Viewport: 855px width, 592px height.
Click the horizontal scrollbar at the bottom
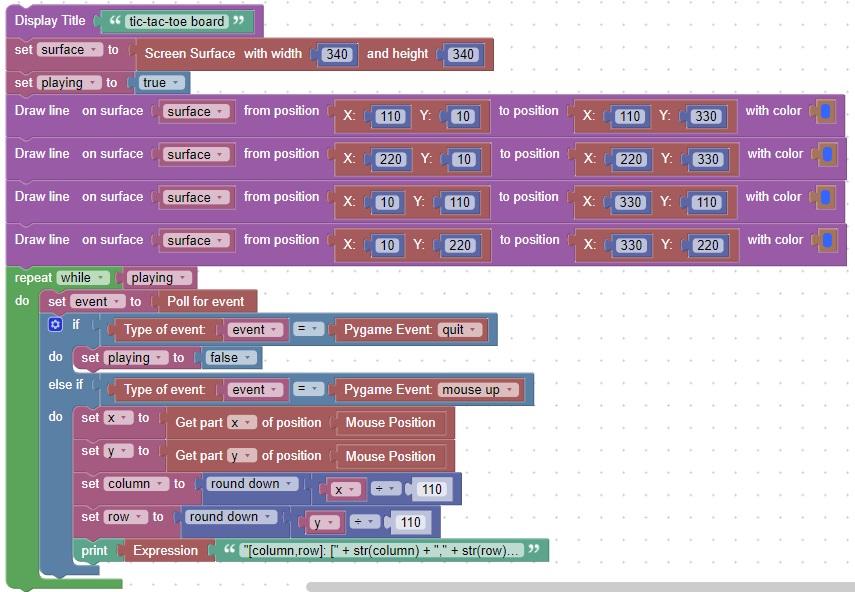580,587
